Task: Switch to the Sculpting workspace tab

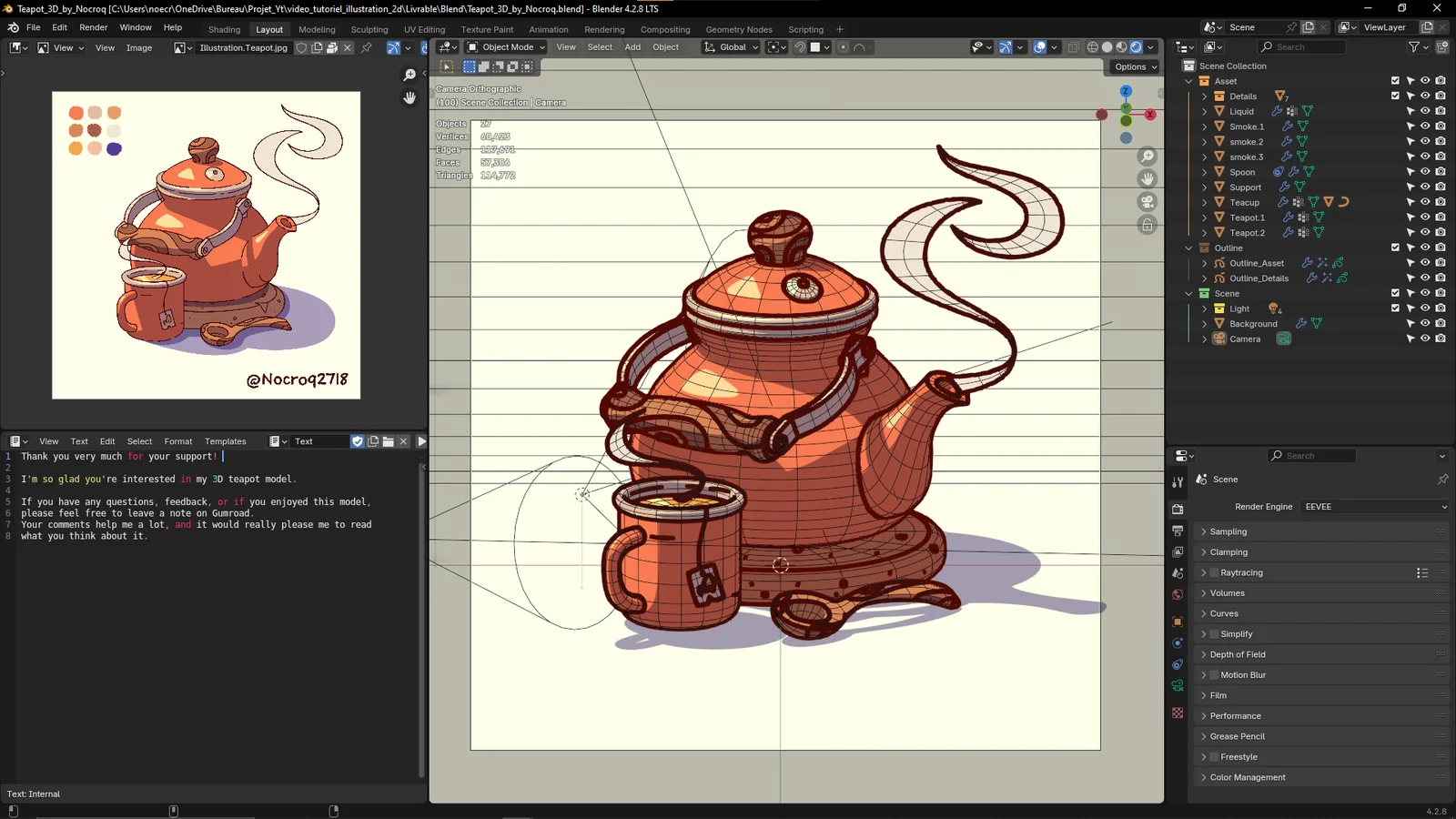Action: coord(369,29)
